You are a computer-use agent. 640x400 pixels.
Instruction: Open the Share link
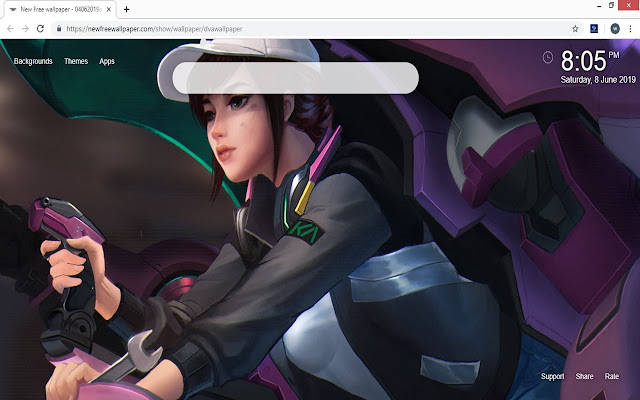(584, 376)
